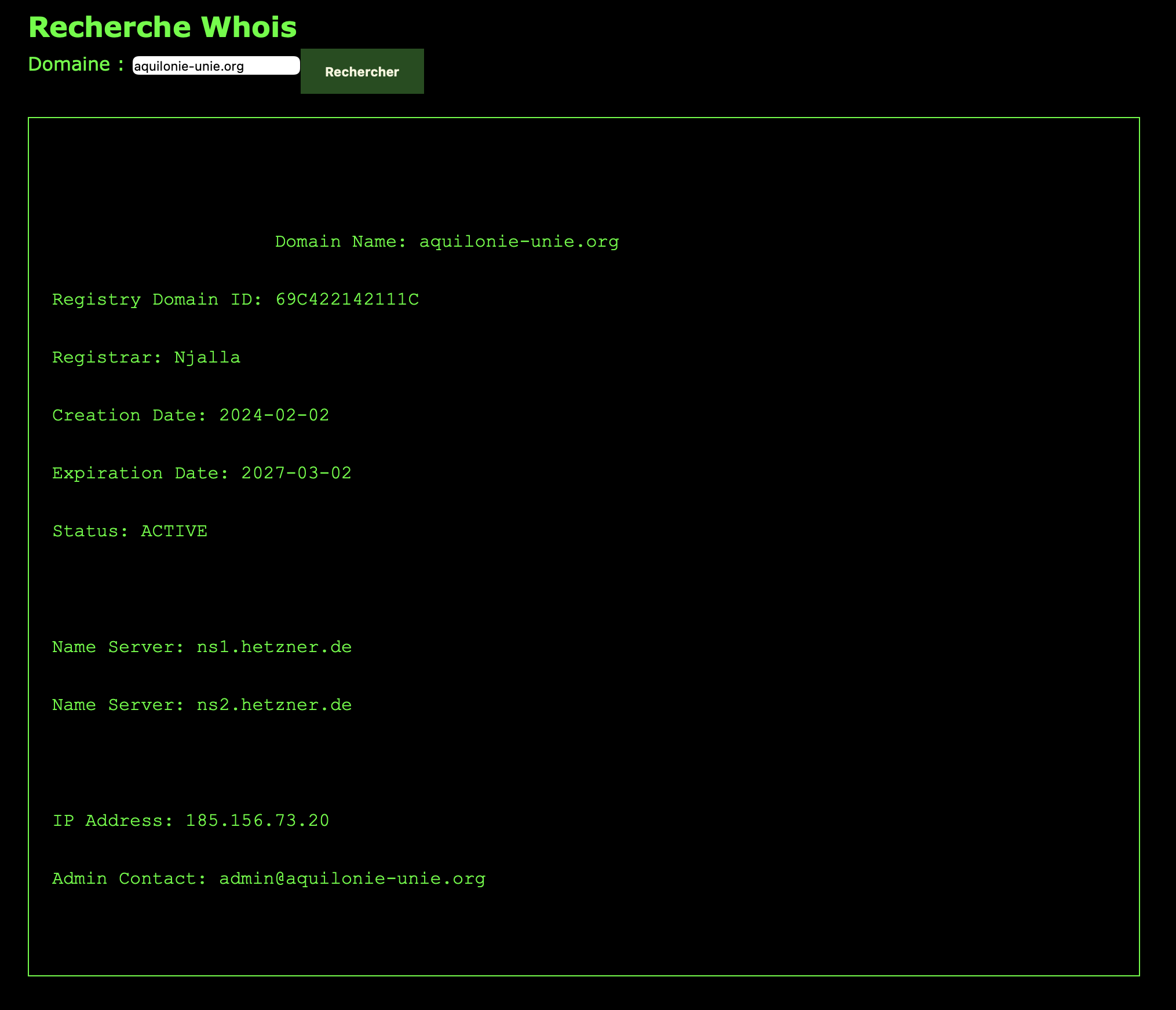Screen dimensions: 1176x1010
Task: Click the Admin Contact label
Action: tap(129, 879)
